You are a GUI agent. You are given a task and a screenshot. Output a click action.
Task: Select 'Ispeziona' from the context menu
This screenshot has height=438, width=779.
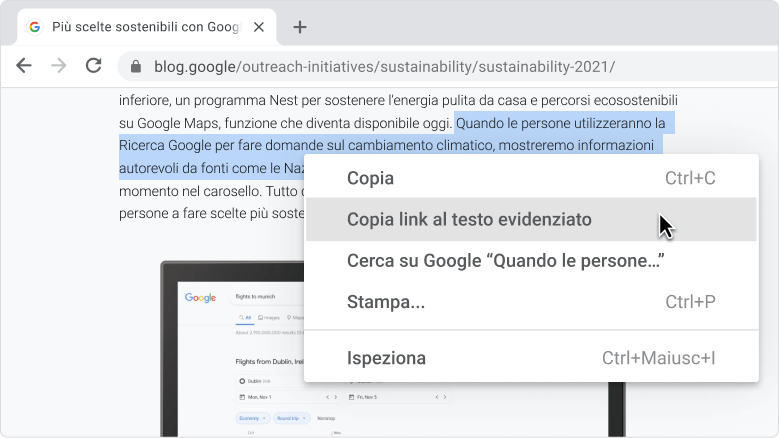click(x=386, y=358)
